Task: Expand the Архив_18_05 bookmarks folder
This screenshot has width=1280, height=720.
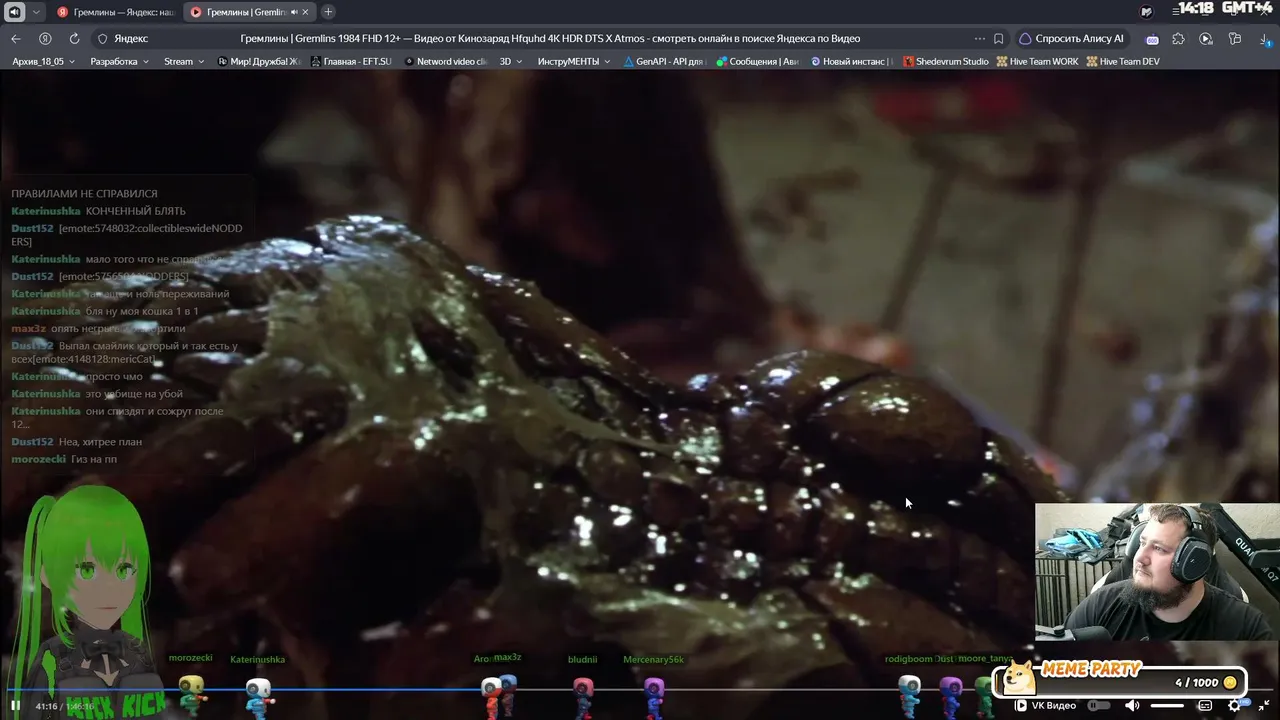Action: 44,62
